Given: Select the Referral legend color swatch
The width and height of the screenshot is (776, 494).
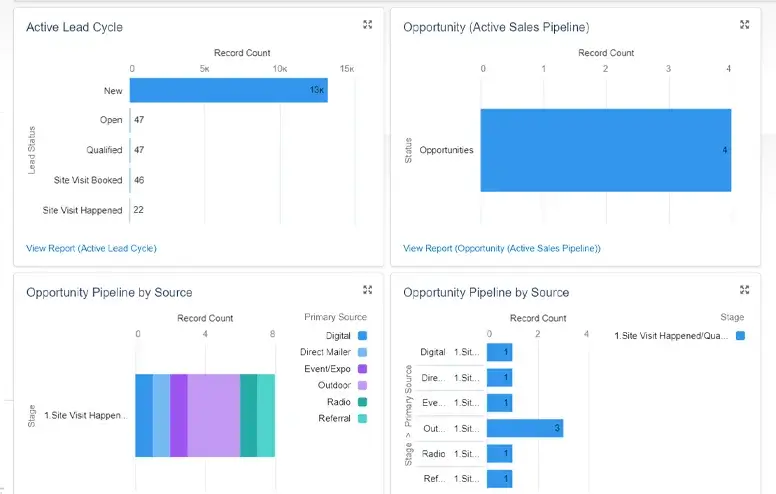Looking at the screenshot, I should [362, 418].
